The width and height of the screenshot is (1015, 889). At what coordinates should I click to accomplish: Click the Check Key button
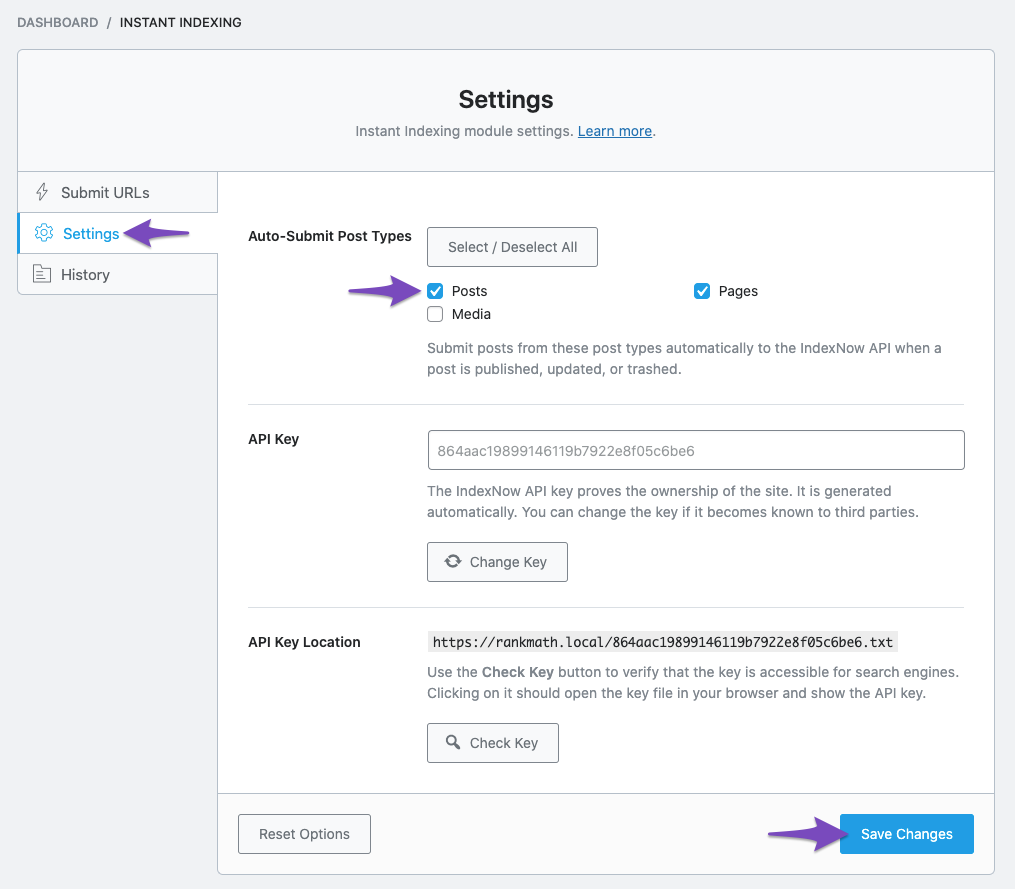[x=492, y=742]
